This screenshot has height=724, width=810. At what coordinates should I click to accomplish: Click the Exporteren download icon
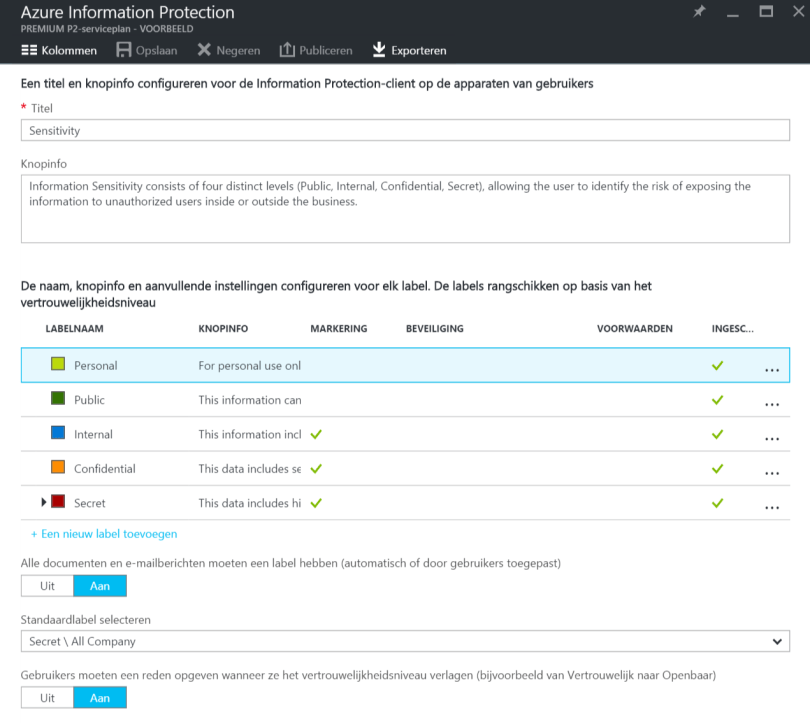(379, 50)
